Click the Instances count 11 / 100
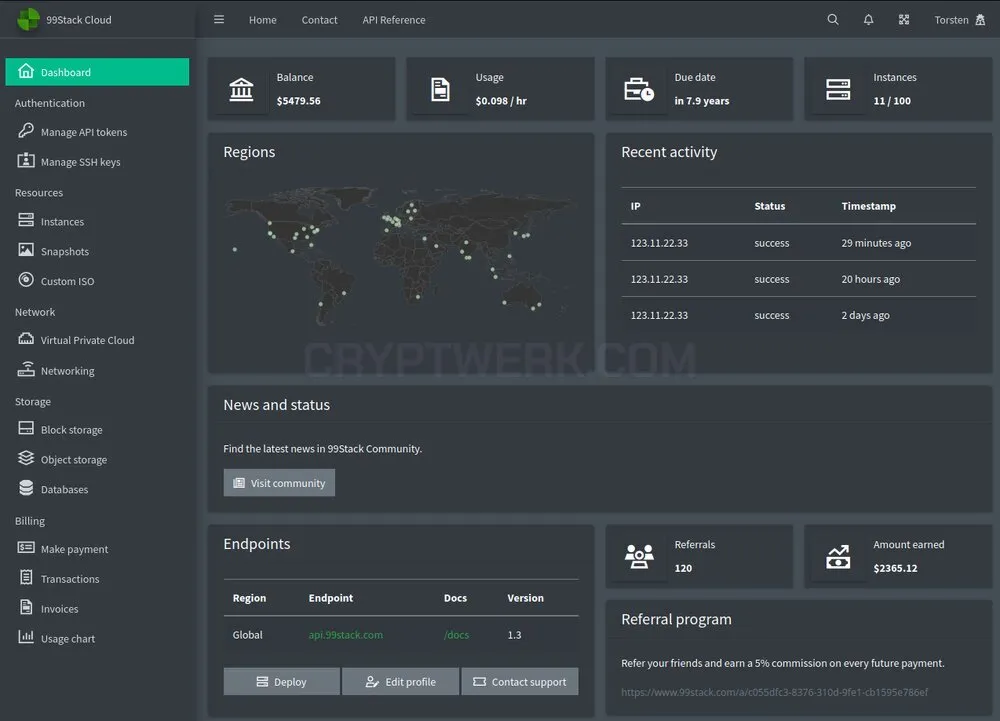Image resolution: width=1000 pixels, height=721 pixels. 892,101
